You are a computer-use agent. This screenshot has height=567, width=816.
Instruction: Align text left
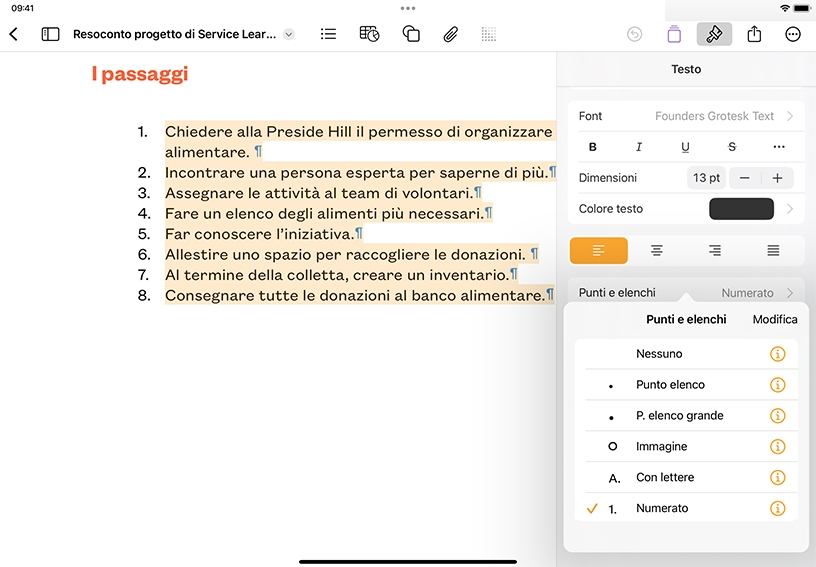click(x=599, y=251)
